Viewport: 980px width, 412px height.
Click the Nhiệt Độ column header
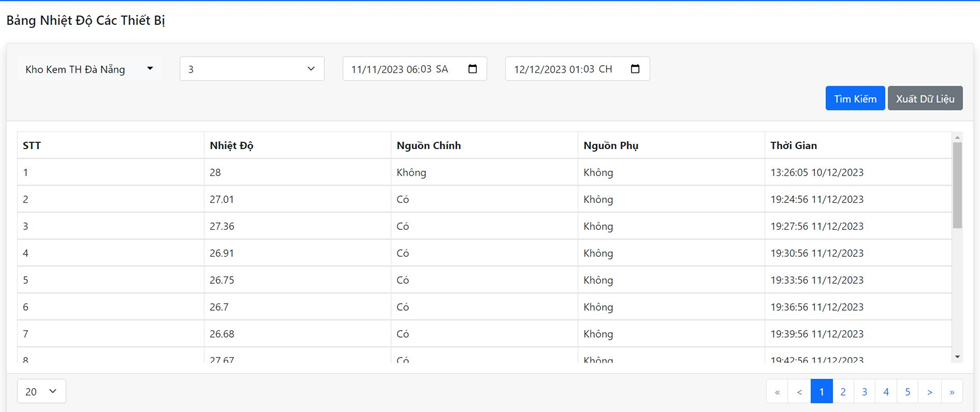click(x=232, y=146)
